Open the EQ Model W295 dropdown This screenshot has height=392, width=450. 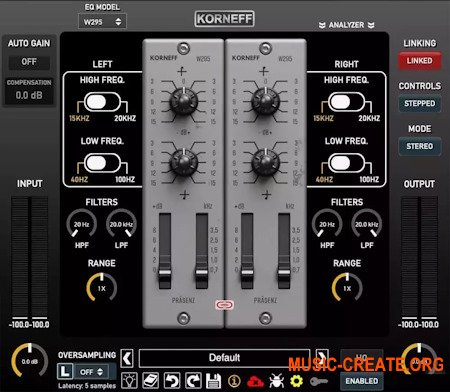pyautogui.click(x=102, y=22)
